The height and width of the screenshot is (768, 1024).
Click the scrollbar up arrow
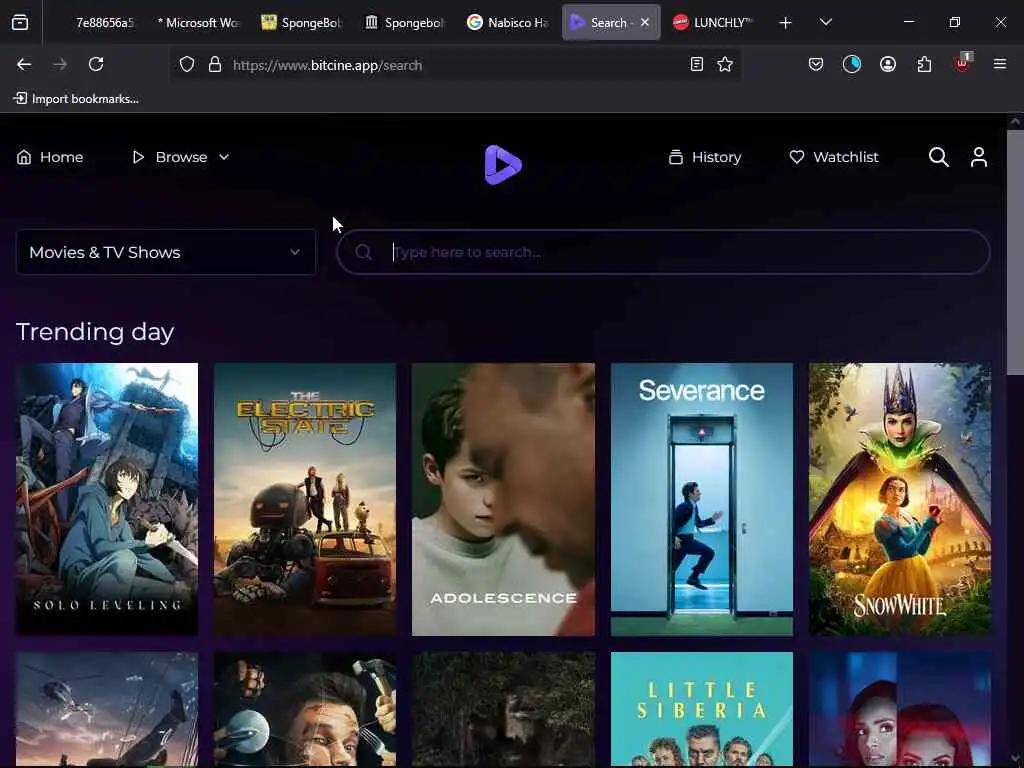click(1015, 121)
